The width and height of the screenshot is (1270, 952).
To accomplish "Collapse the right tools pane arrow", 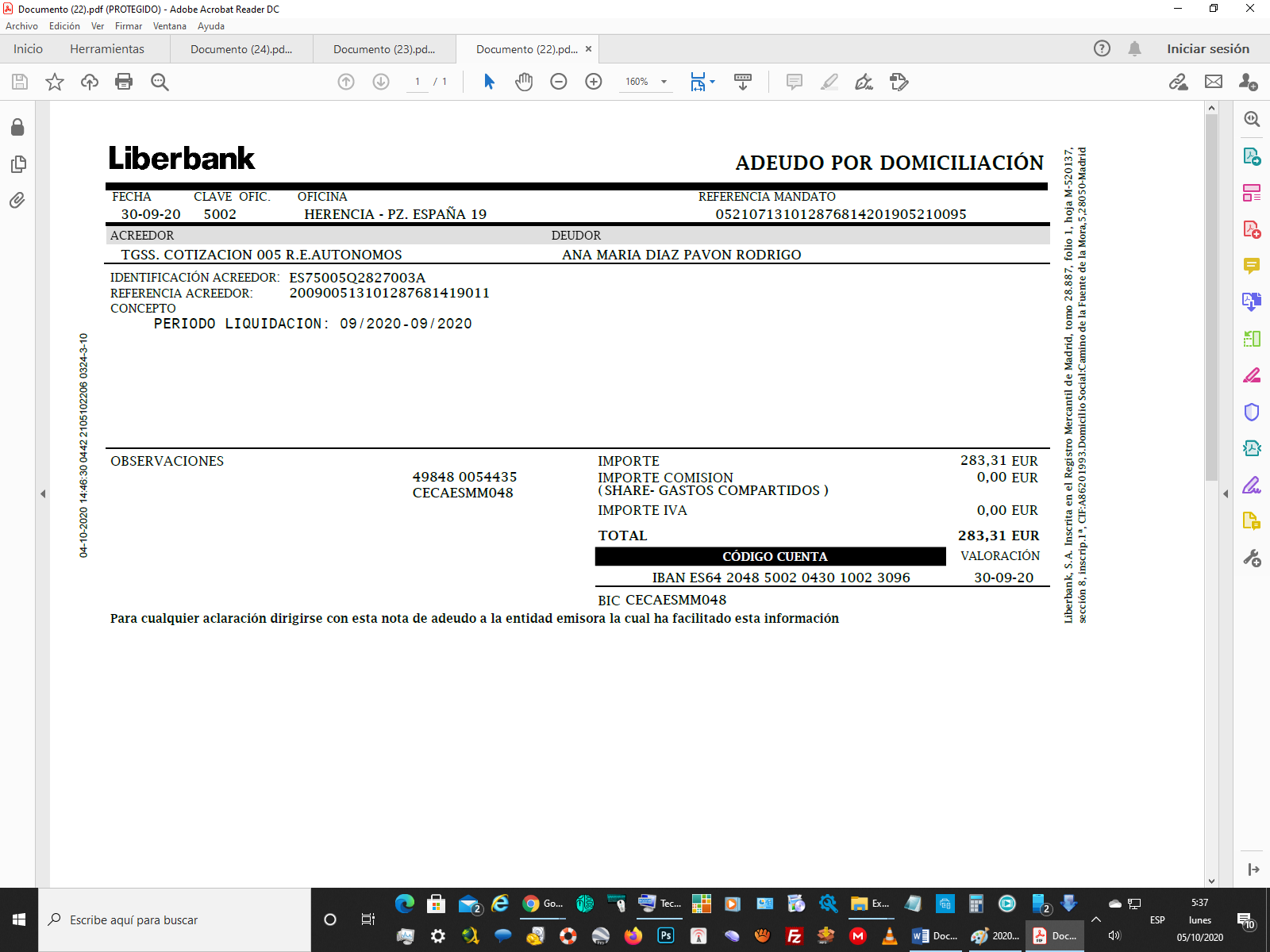I will coord(1226,493).
